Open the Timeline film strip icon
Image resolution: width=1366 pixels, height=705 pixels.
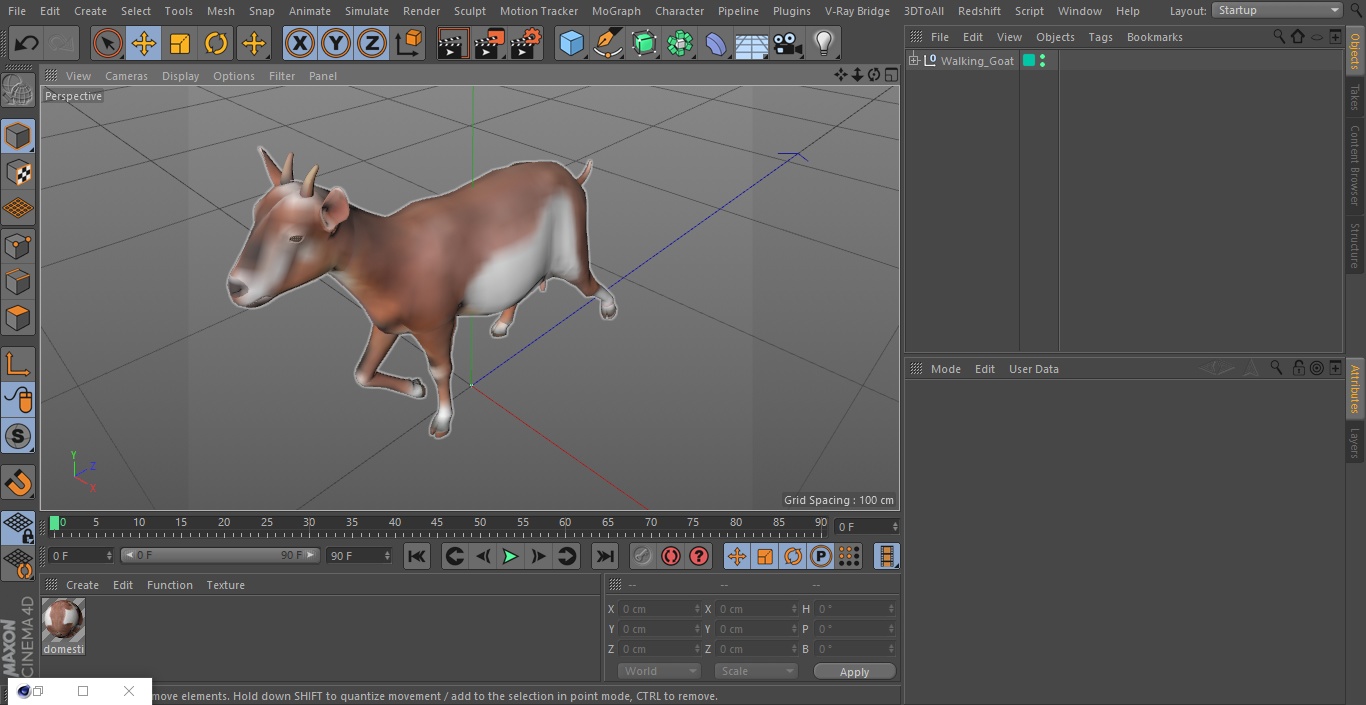click(886, 556)
